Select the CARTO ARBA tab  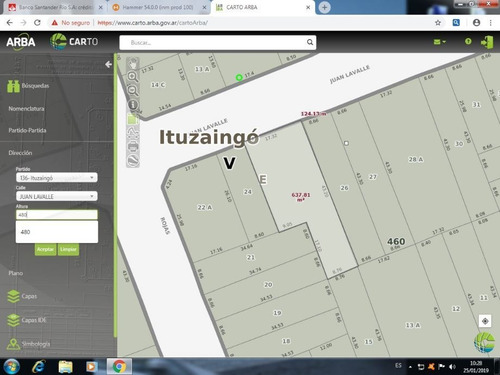[x=262, y=7]
